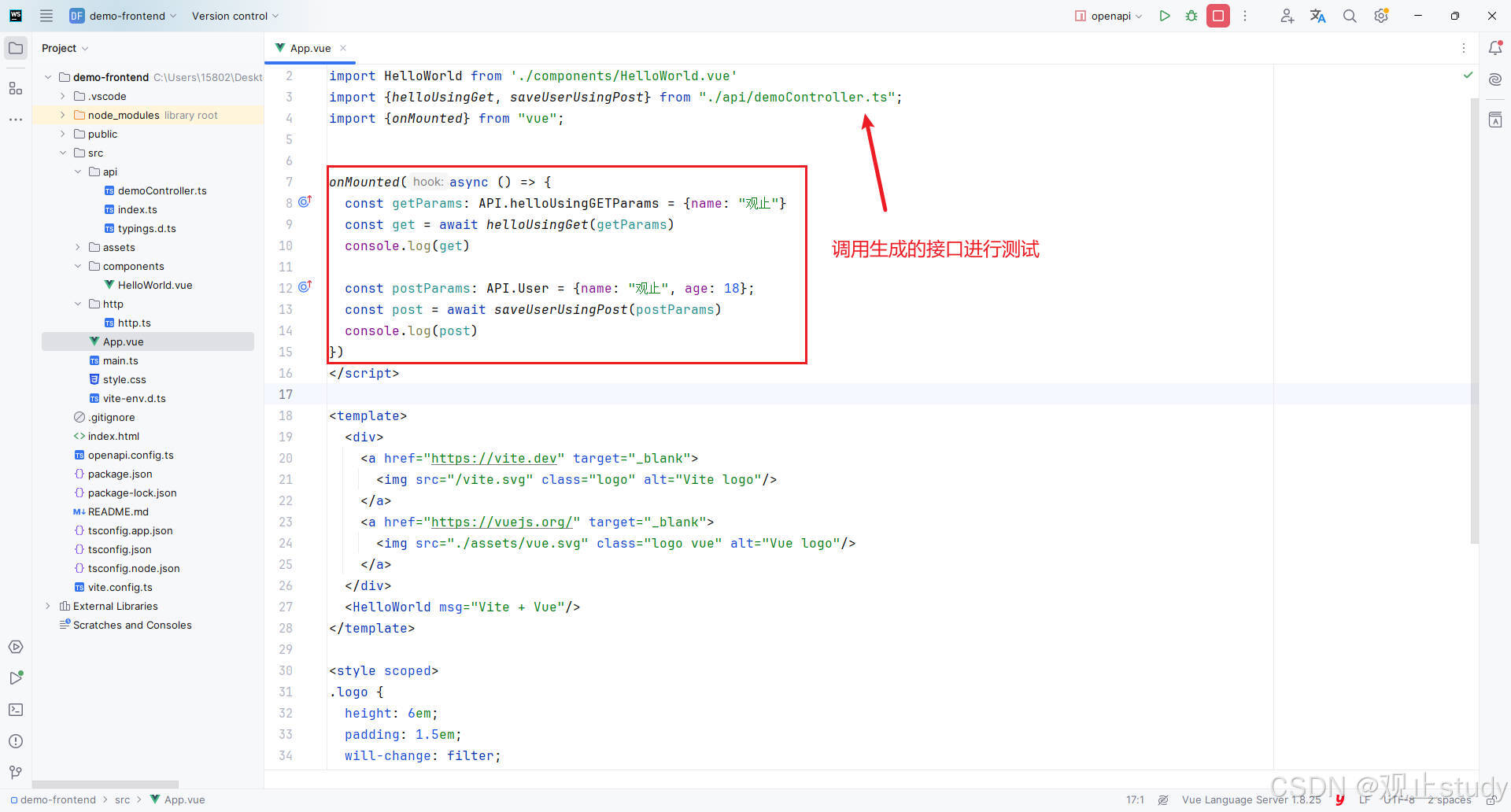1511x812 pixels.
Task: Open the Services tool window
Action: [16, 647]
